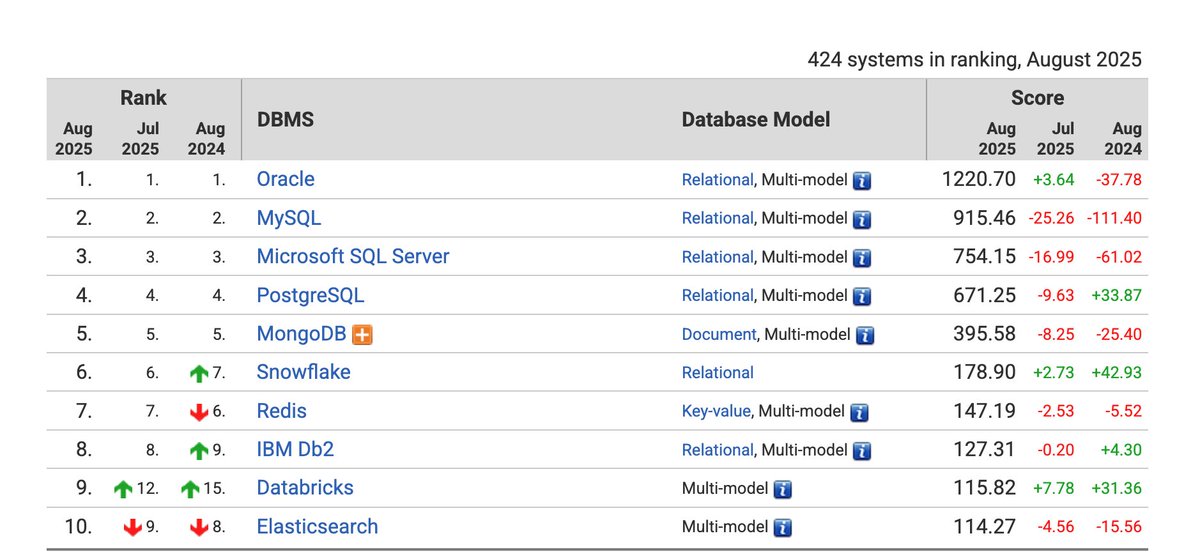Click MySQL's score 915.46
Screen dimensions: 1200x552
984,218
